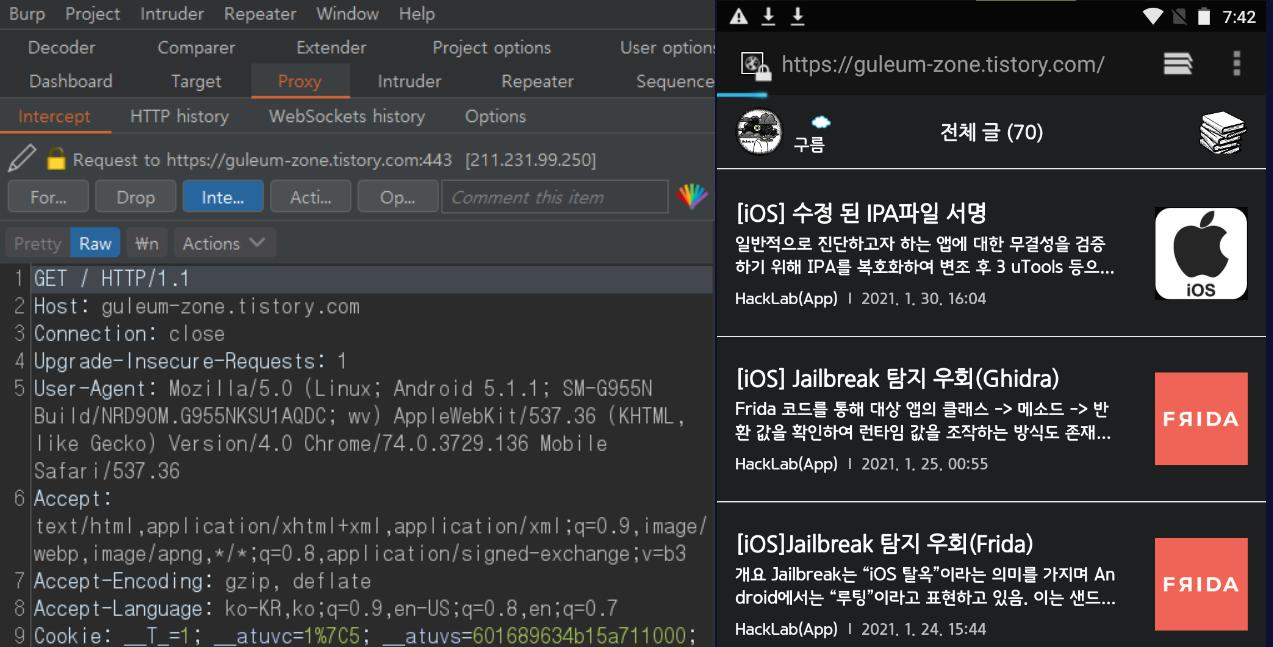Switch to the Repeater tool tab
Screen dimensions: 1273x647
pyautogui.click(x=537, y=81)
